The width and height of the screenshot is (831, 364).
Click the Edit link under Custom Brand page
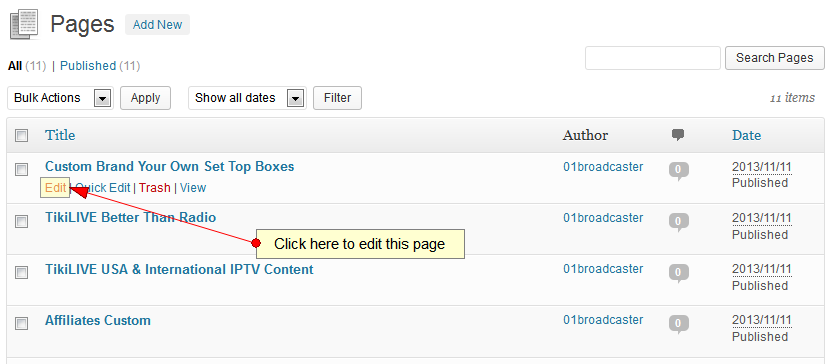pyautogui.click(x=55, y=188)
